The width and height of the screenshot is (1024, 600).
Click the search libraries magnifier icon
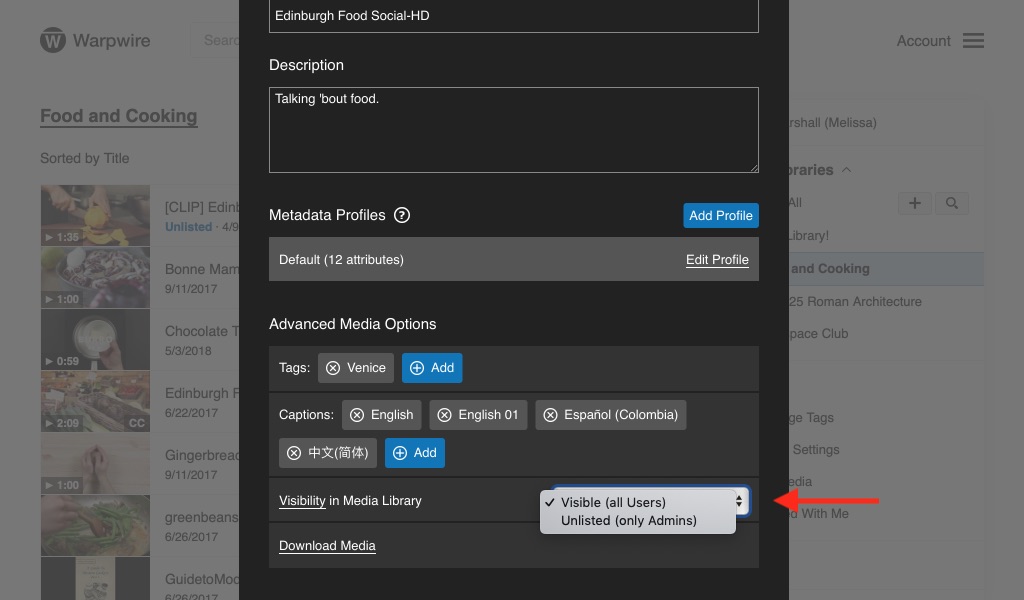(x=952, y=203)
